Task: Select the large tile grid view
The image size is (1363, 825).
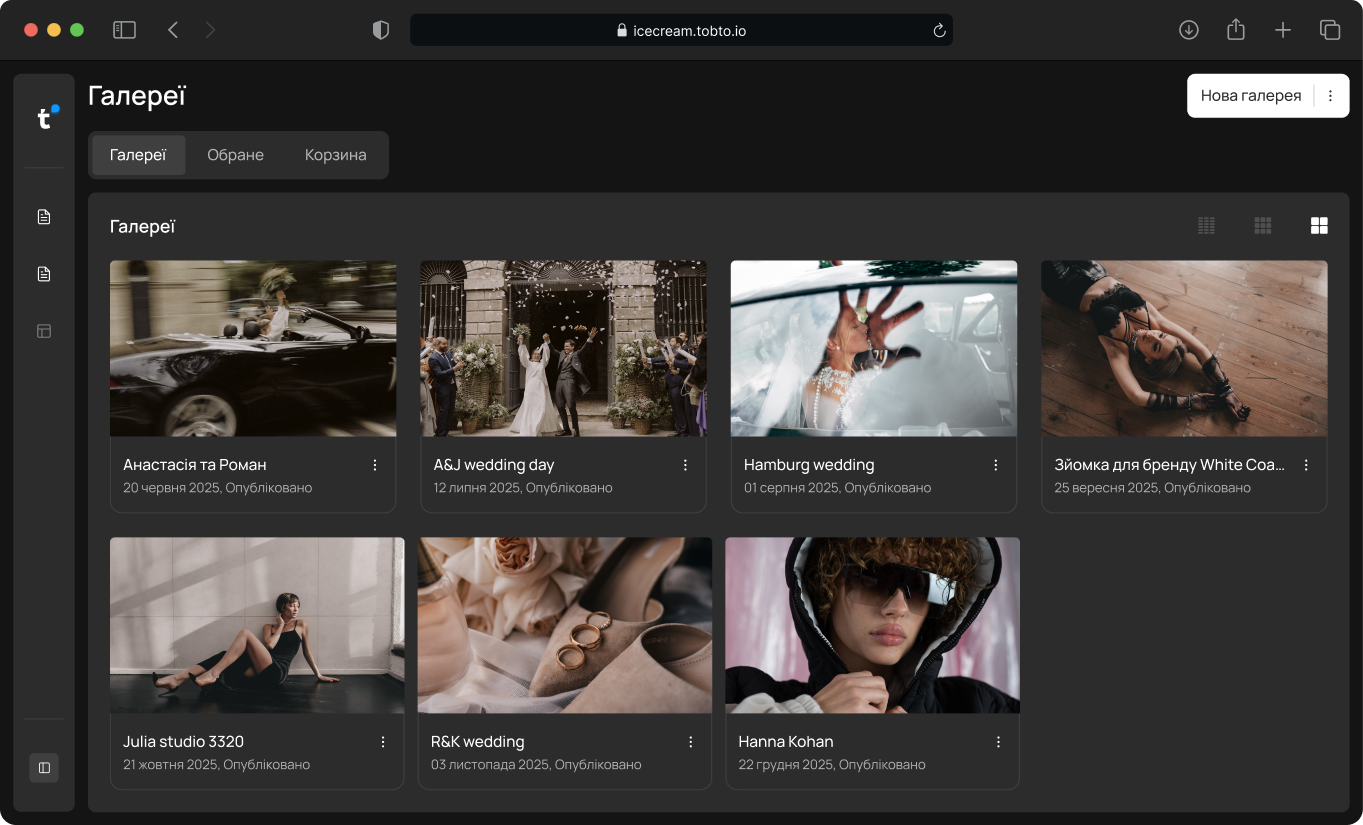Action: tap(1319, 226)
